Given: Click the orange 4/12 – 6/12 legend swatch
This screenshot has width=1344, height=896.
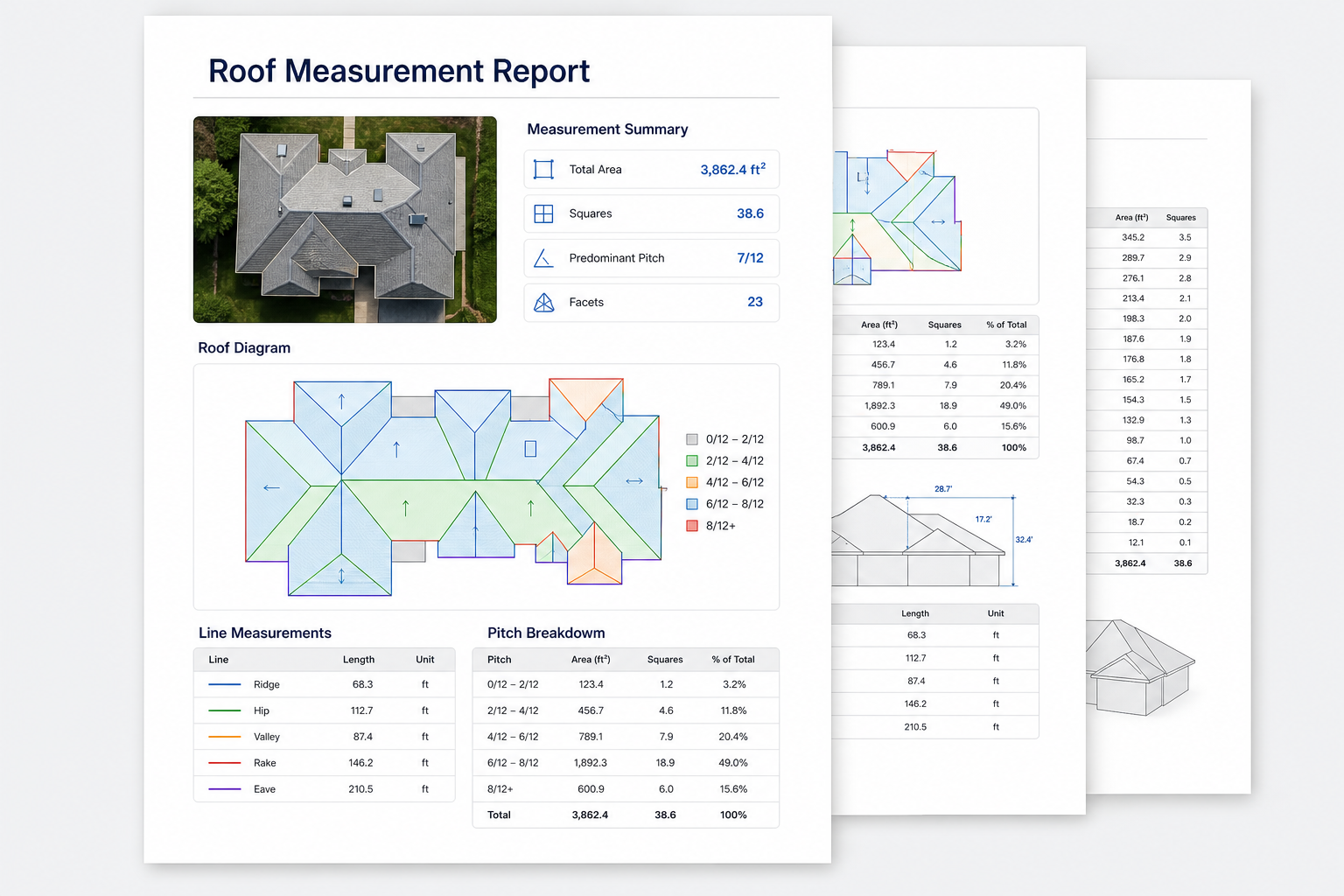Looking at the screenshot, I should click(692, 482).
